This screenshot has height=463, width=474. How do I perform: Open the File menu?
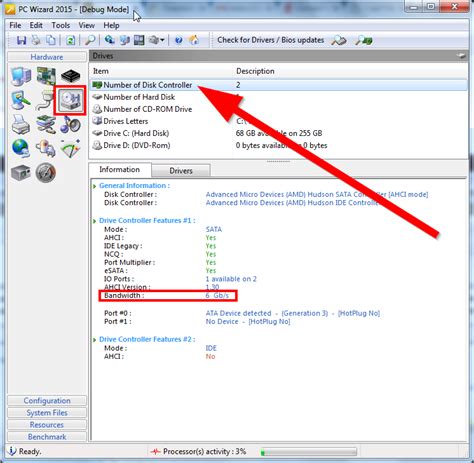coord(15,25)
